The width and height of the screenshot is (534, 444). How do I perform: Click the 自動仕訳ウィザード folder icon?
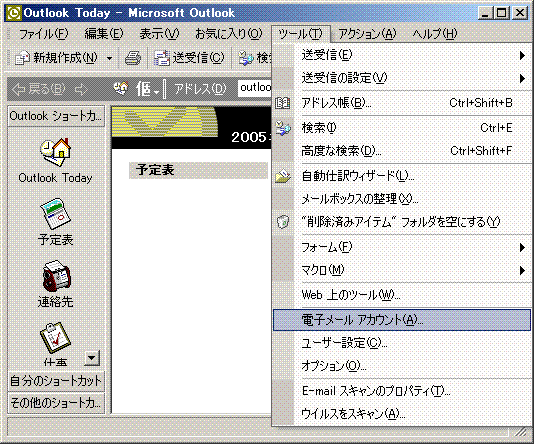point(283,176)
